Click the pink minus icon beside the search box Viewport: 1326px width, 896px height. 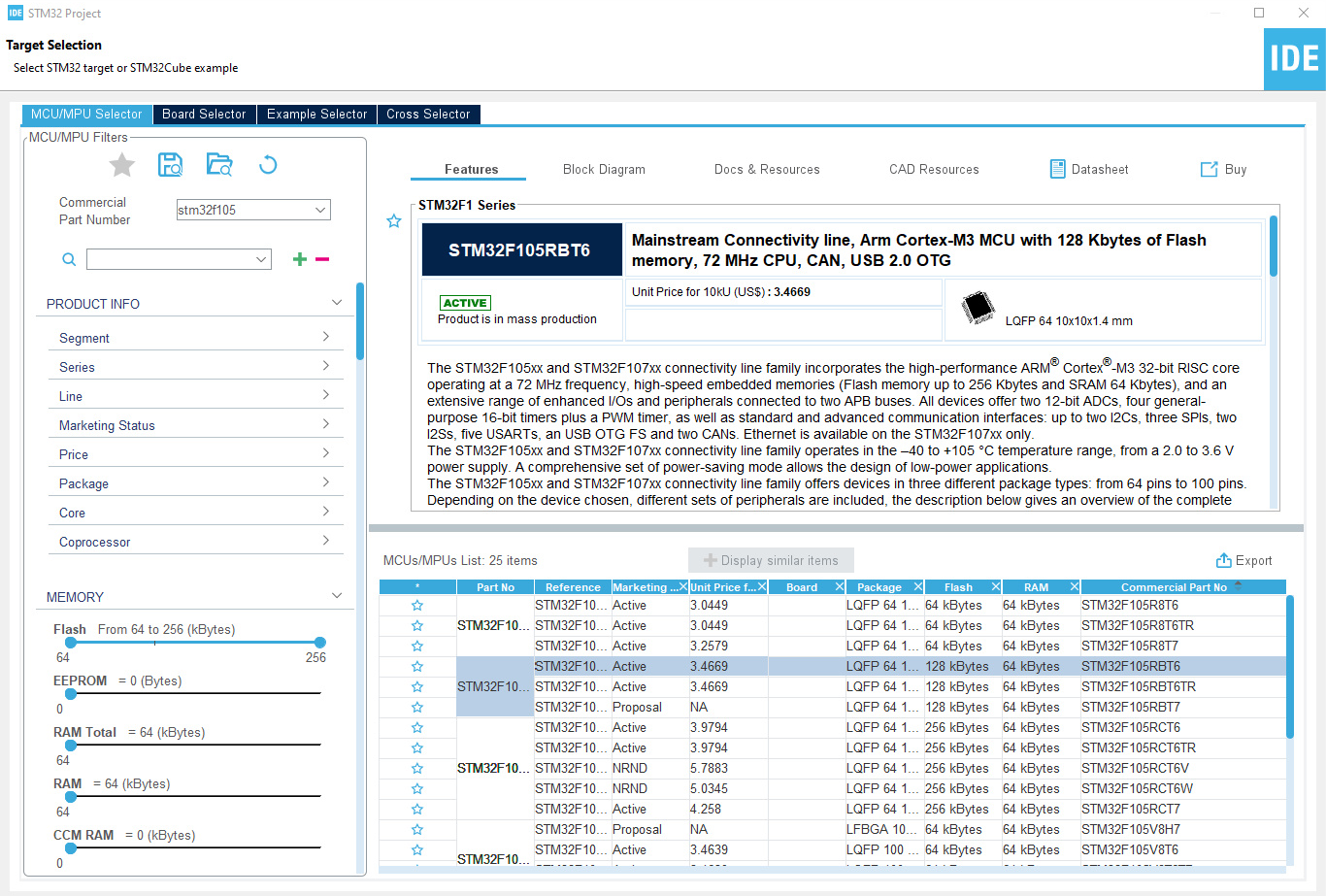coord(322,259)
